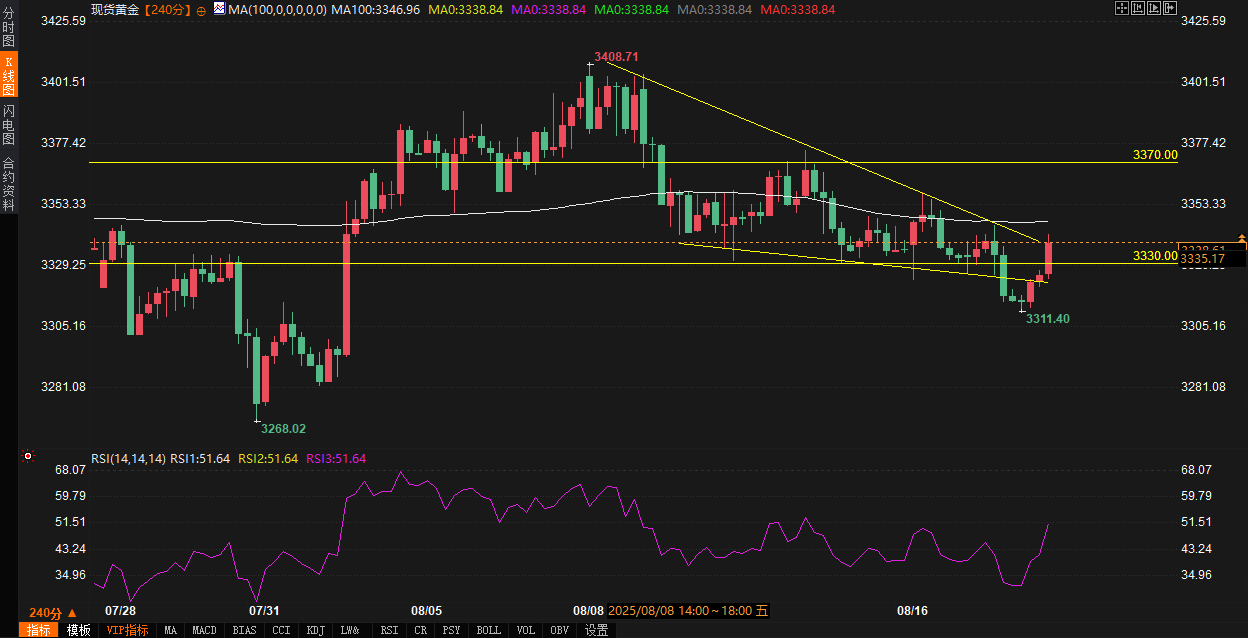The height and width of the screenshot is (638, 1248).
Task: Click the 08/05 date marker on time axis
Action: 426,610
